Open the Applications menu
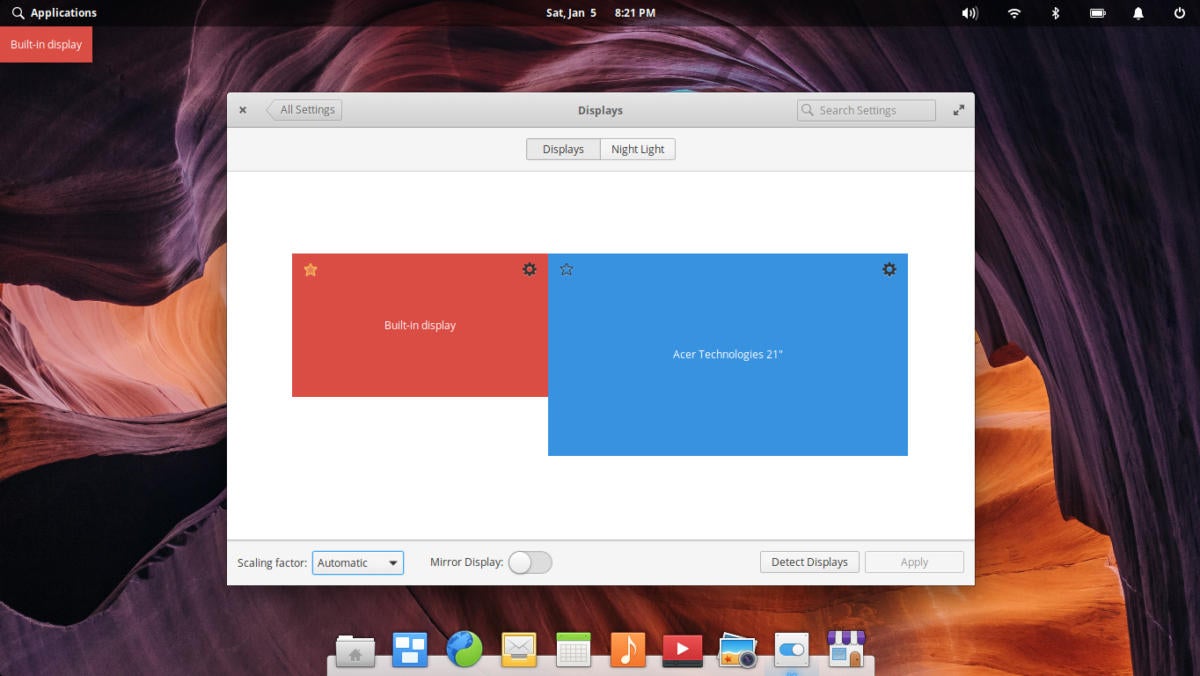Screen dimensions: 1200x676 55,13
